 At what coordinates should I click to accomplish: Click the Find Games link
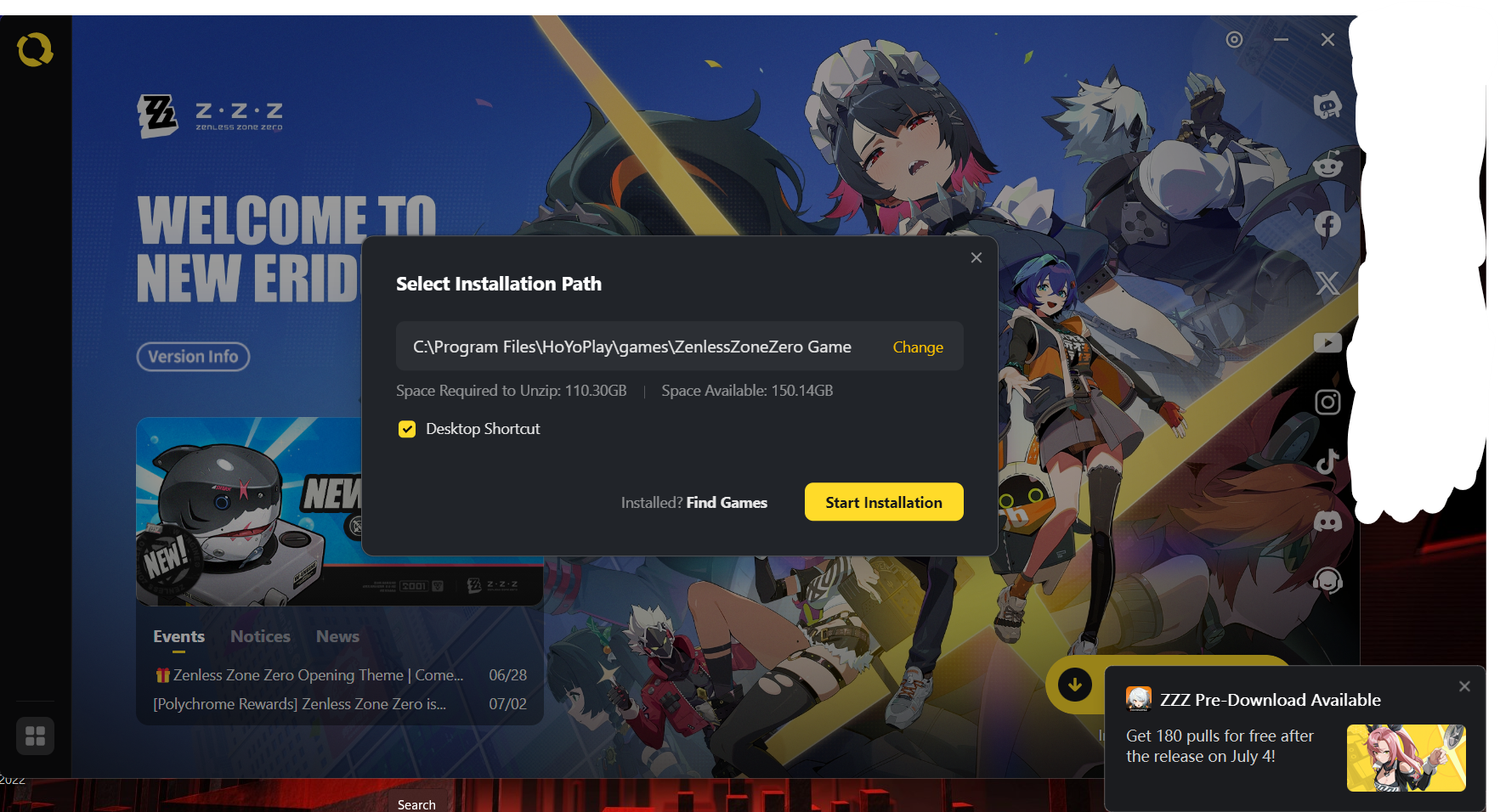(726, 503)
